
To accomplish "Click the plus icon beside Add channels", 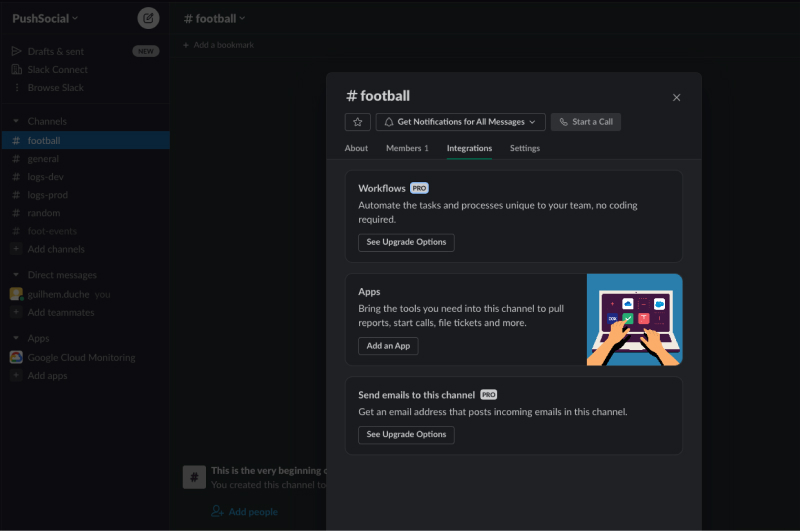I will [16, 249].
